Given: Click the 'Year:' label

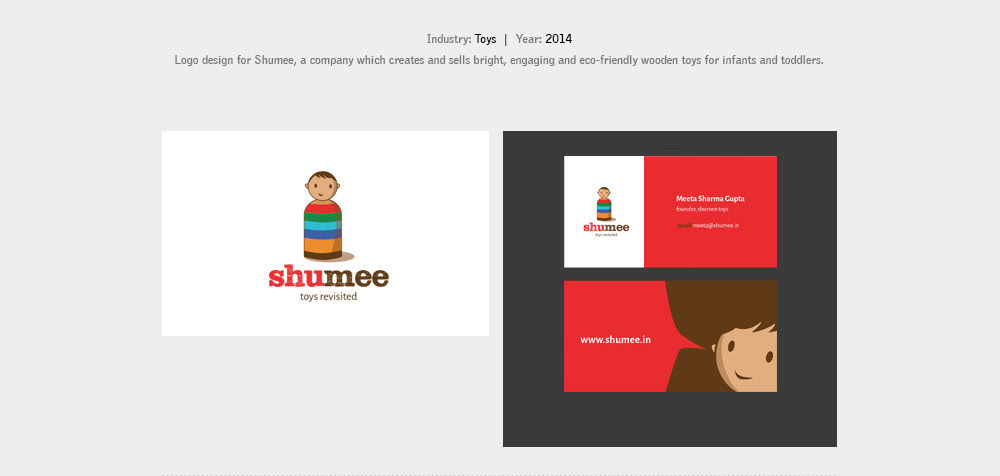Looking at the screenshot, I should pyautogui.click(x=529, y=40).
